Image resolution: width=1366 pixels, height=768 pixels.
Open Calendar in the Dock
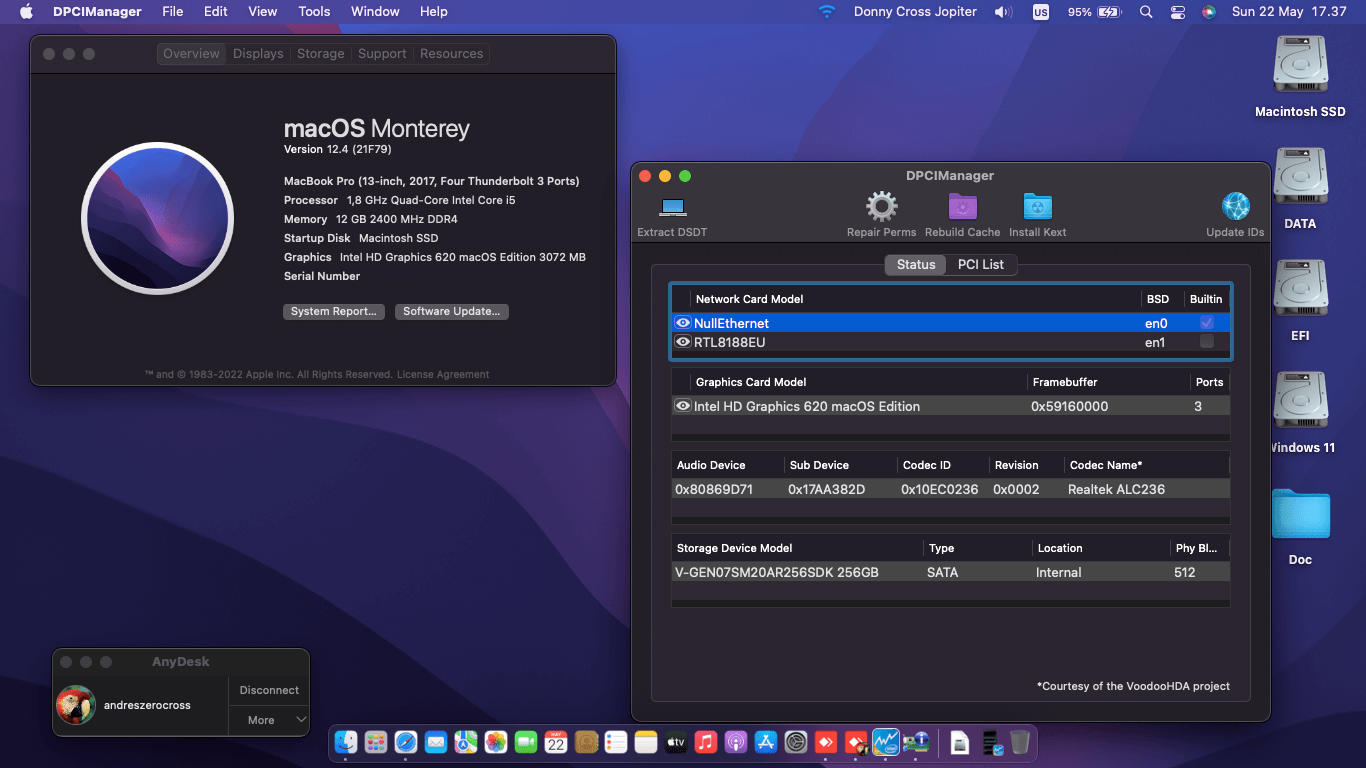coord(556,742)
